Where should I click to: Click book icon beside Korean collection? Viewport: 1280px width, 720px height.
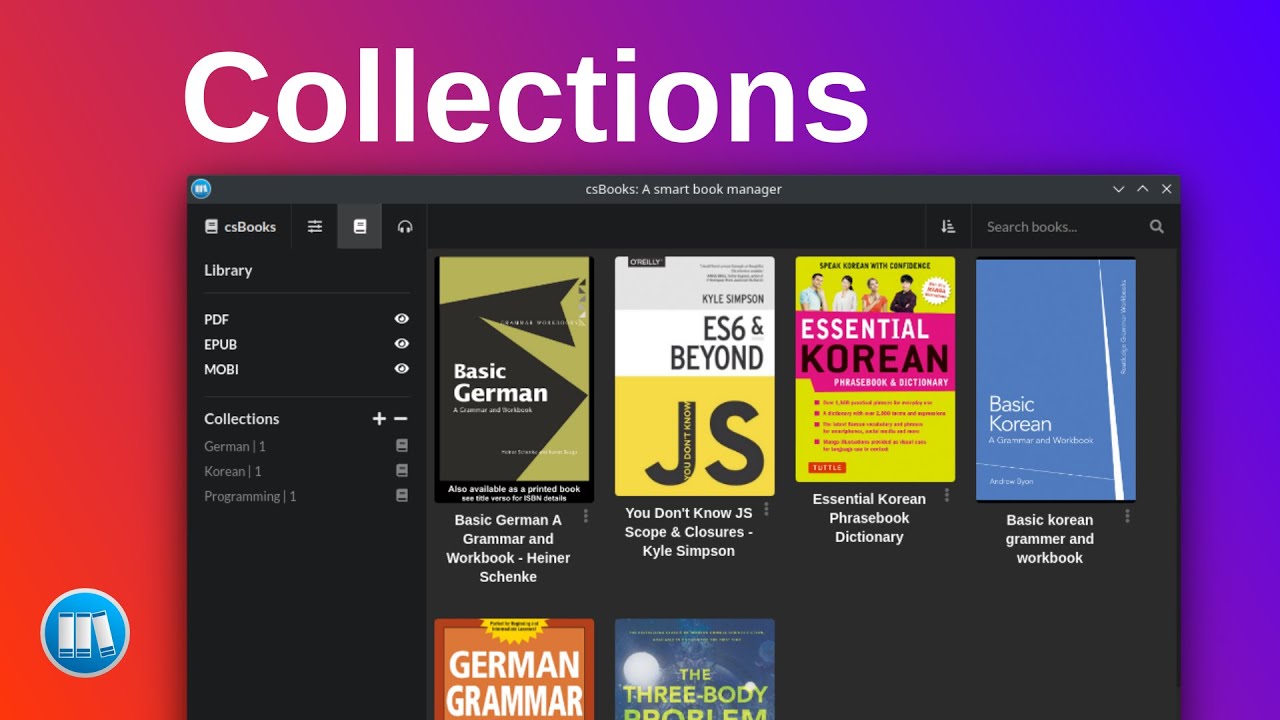click(402, 471)
